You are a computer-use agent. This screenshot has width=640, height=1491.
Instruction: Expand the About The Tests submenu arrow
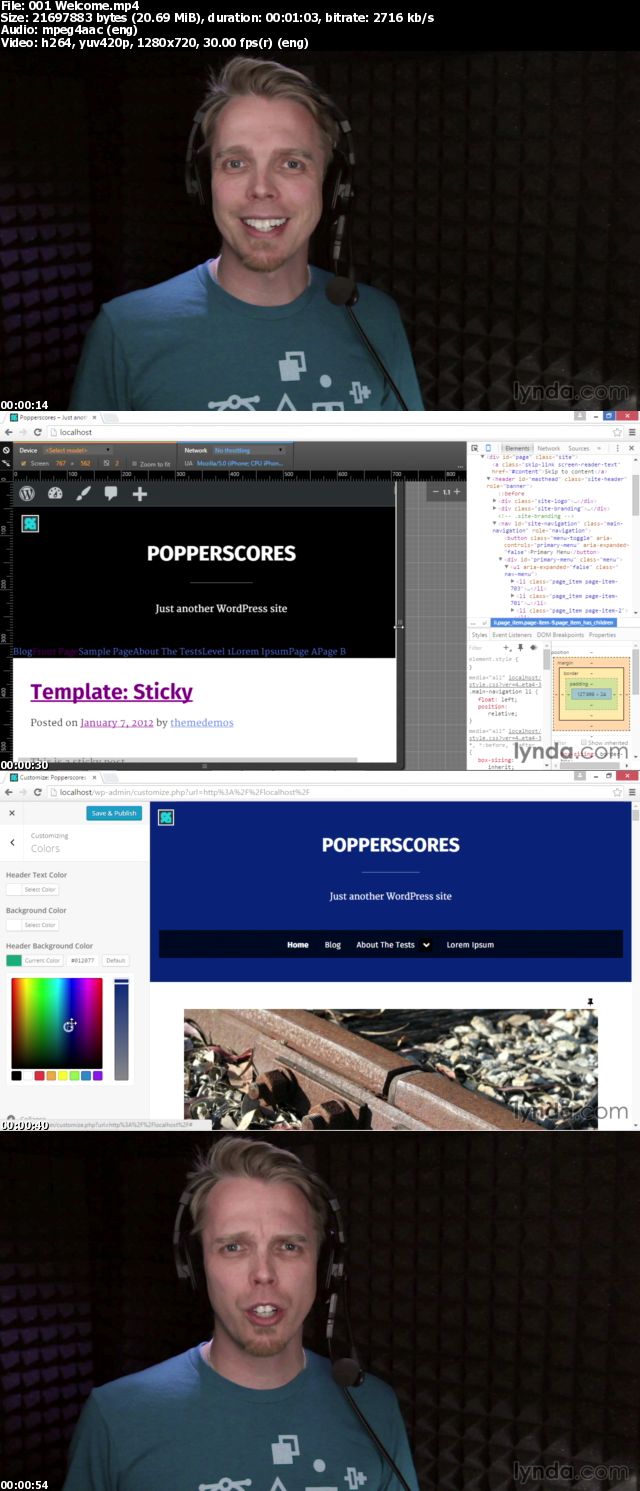pos(426,945)
